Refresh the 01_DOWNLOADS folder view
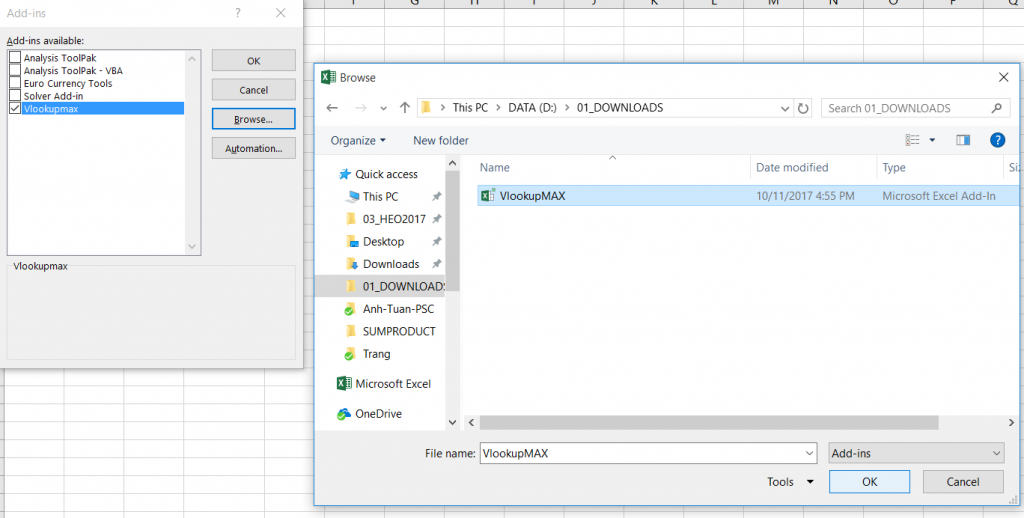This screenshot has width=1024, height=518. [x=803, y=108]
